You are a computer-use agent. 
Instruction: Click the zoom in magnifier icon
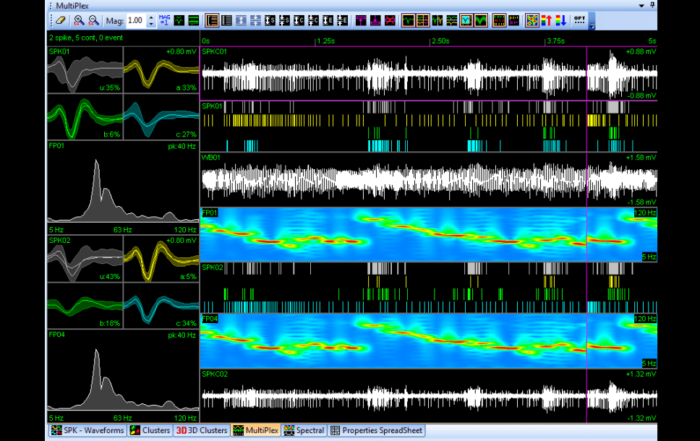click(x=79, y=21)
